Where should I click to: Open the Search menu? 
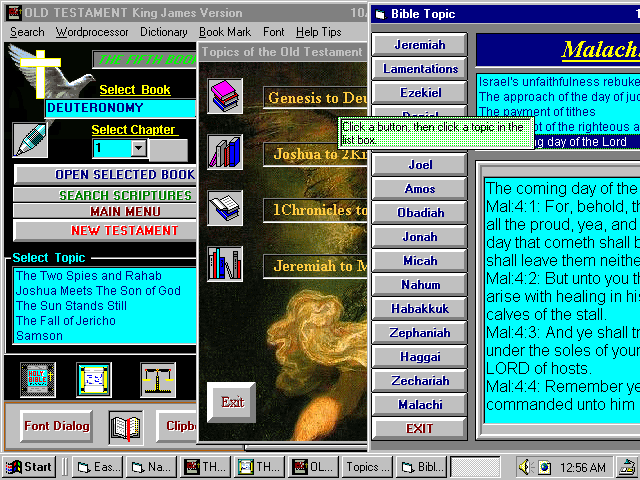[x=27, y=32]
